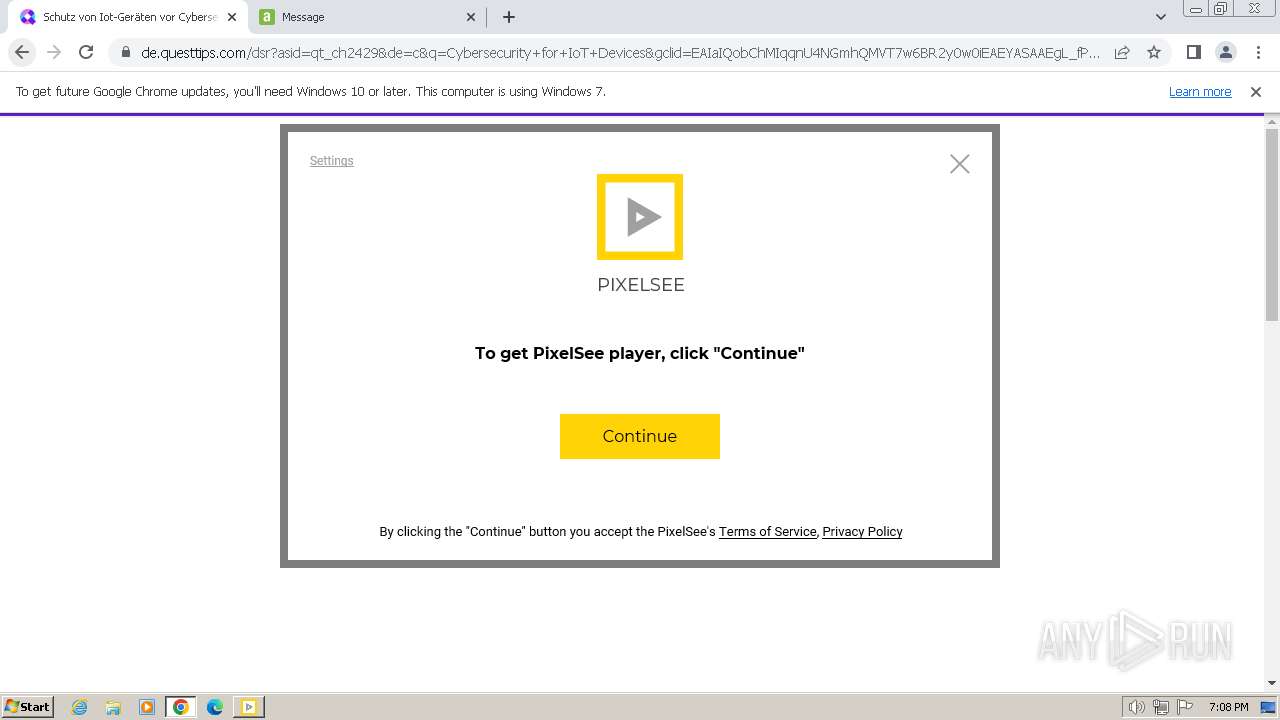Select the 'Schutz von Iot-Geräten' tab

pyautogui.click(x=128, y=17)
